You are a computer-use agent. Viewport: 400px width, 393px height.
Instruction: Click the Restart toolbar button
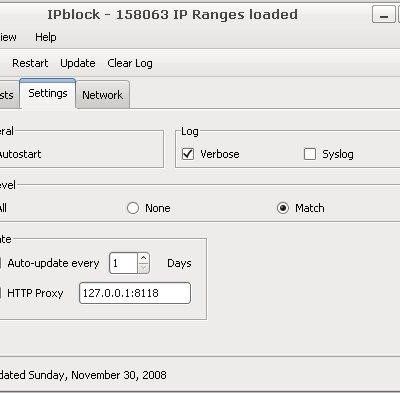[30, 63]
